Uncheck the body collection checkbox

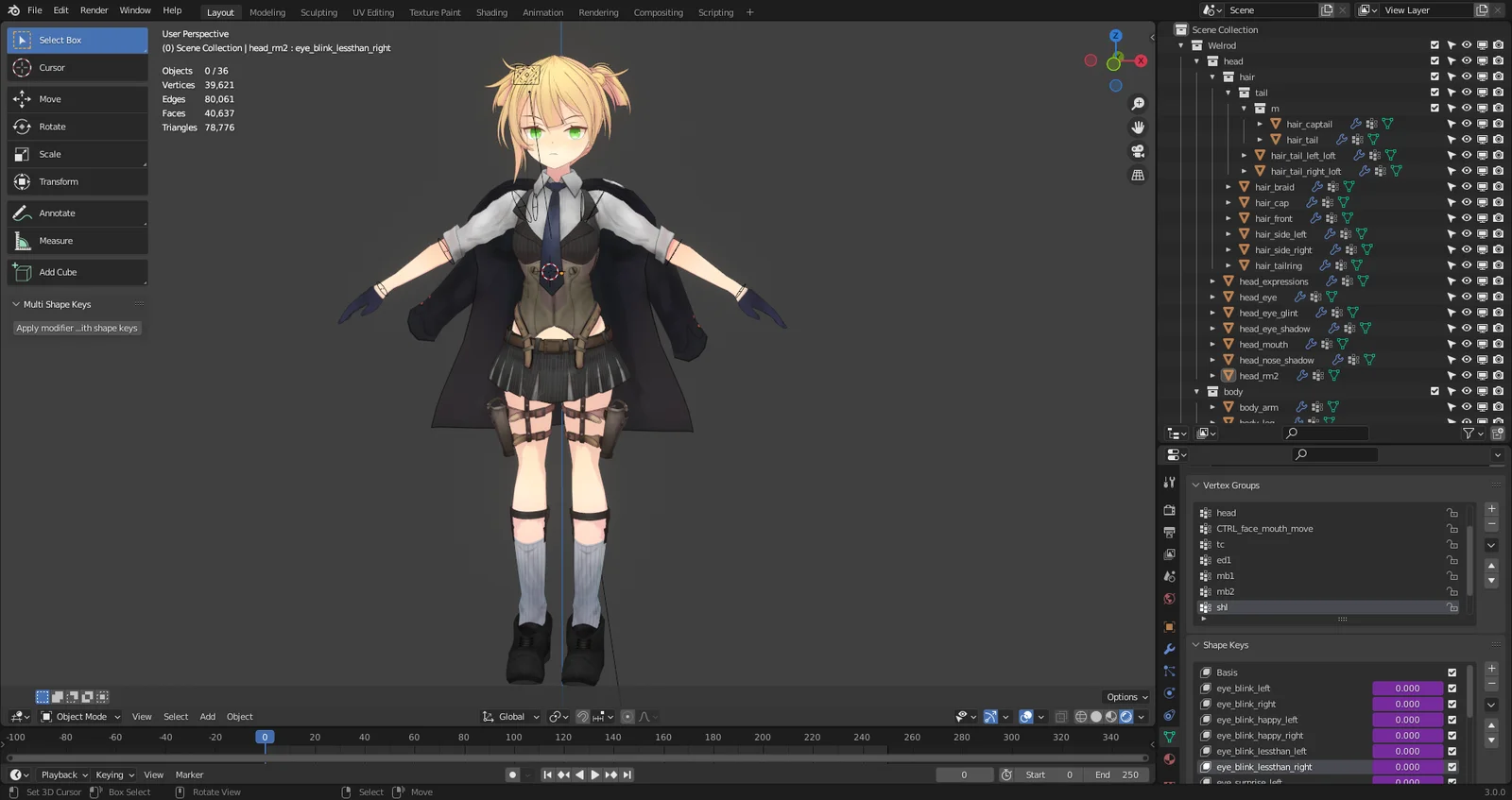click(1435, 391)
